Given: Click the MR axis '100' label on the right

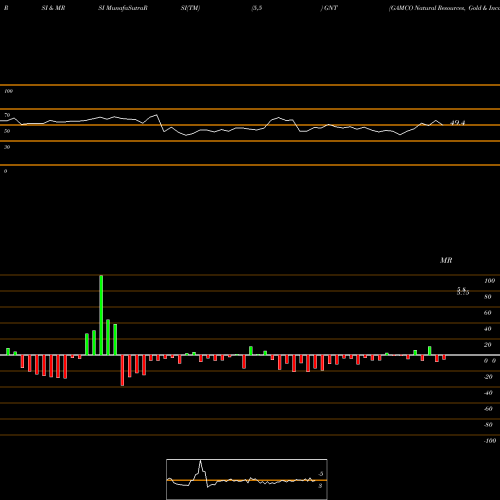Looking at the screenshot, I should pyautogui.click(x=489, y=281).
